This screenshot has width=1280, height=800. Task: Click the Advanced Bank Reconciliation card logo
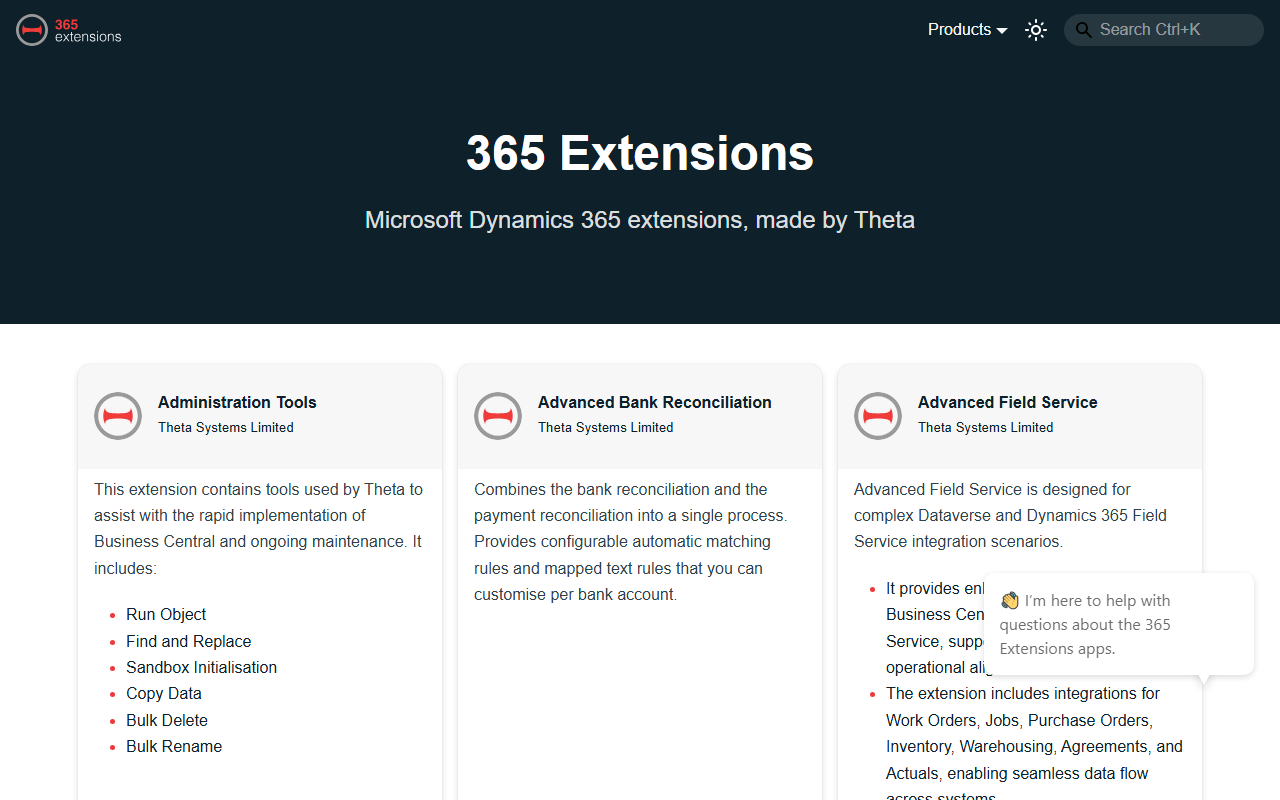498,416
